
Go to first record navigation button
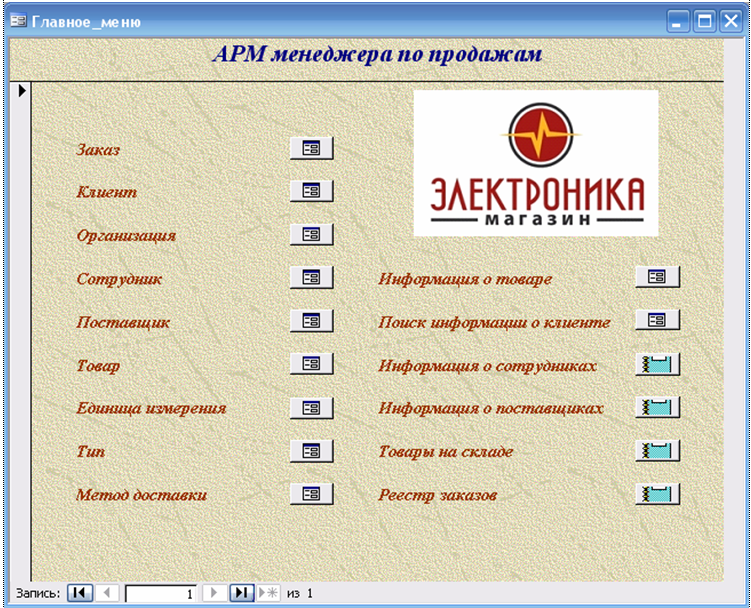(80, 593)
